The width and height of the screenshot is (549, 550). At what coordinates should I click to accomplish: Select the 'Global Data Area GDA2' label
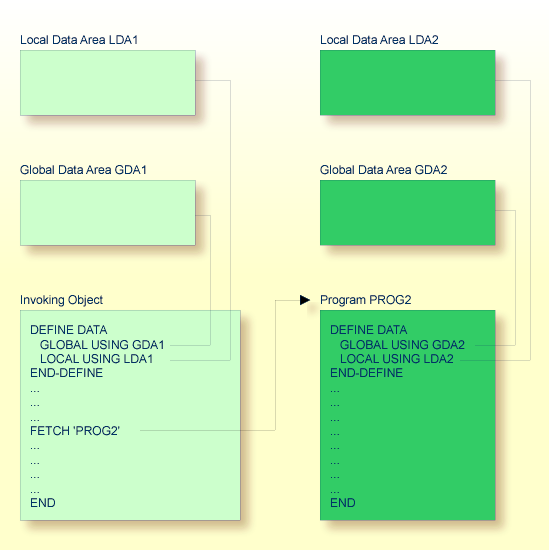(383, 170)
